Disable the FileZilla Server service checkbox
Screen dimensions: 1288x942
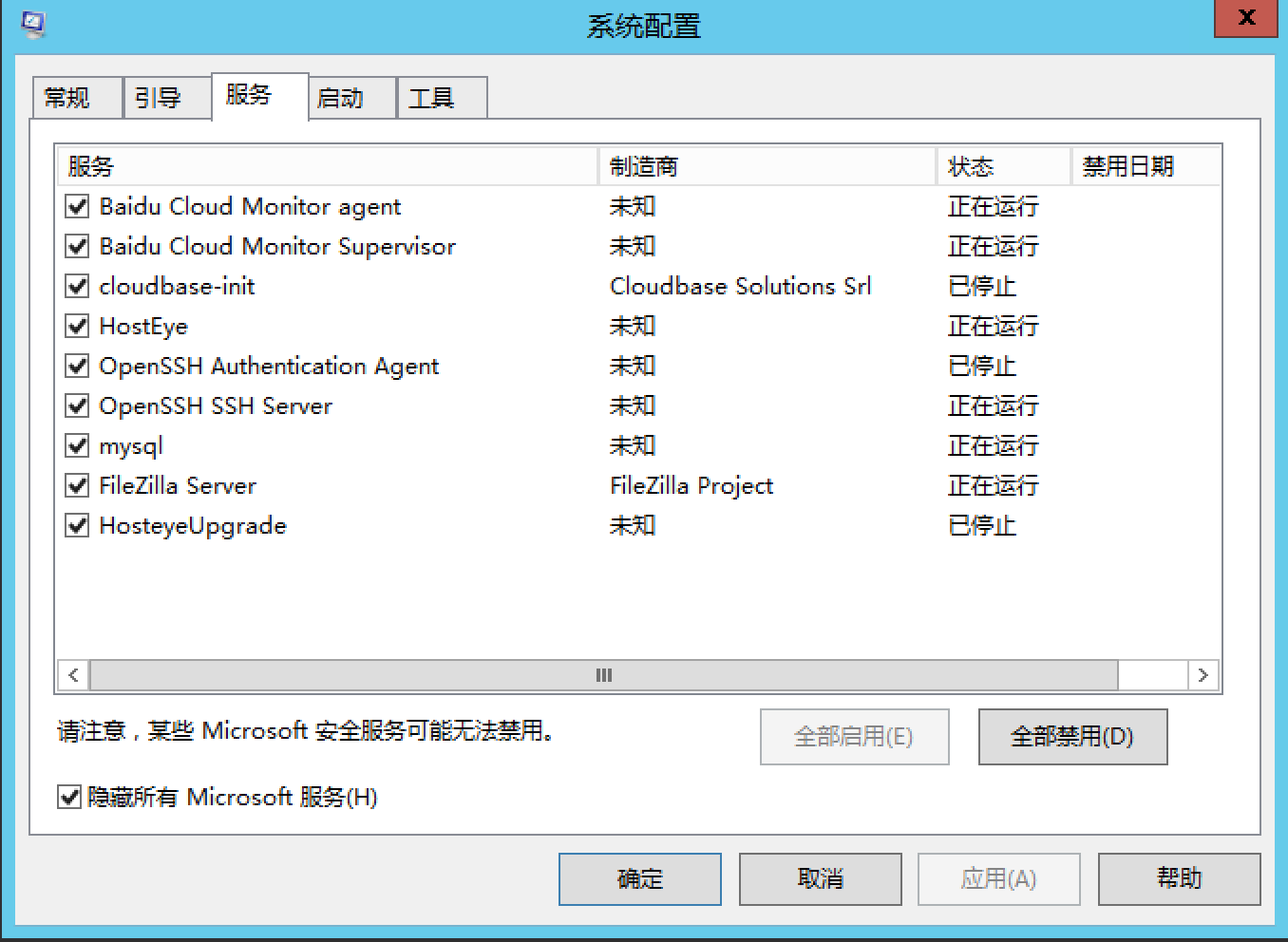pos(78,485)
